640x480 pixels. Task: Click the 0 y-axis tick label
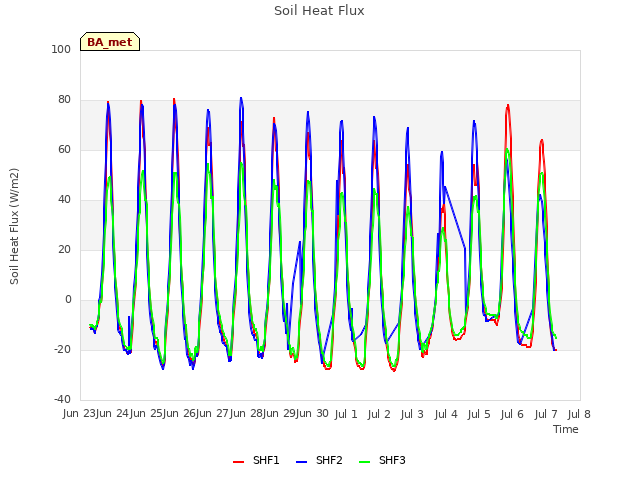pos(68,300)
